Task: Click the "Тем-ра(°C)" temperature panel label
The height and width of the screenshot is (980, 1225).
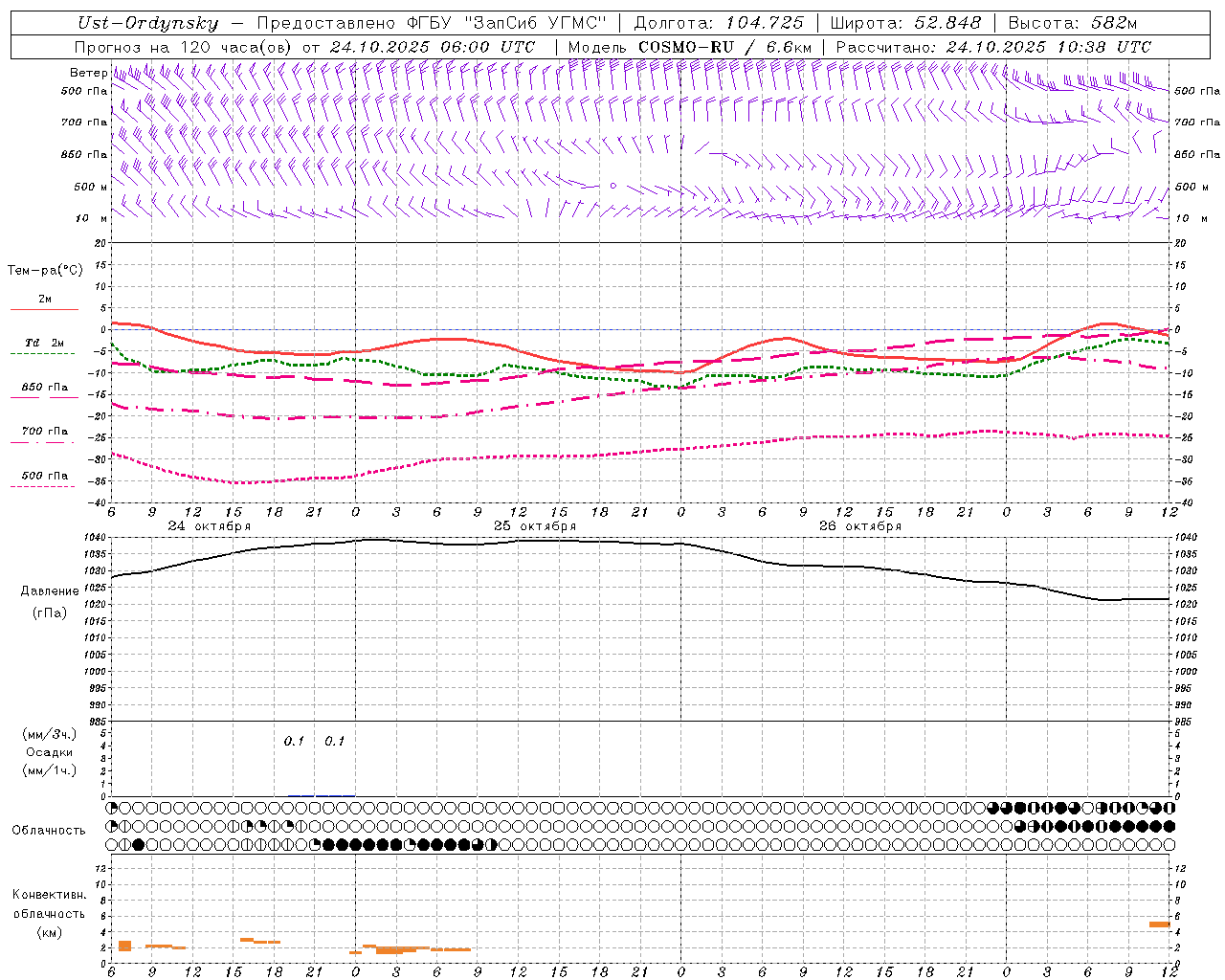Action: (x=45, y=271)
